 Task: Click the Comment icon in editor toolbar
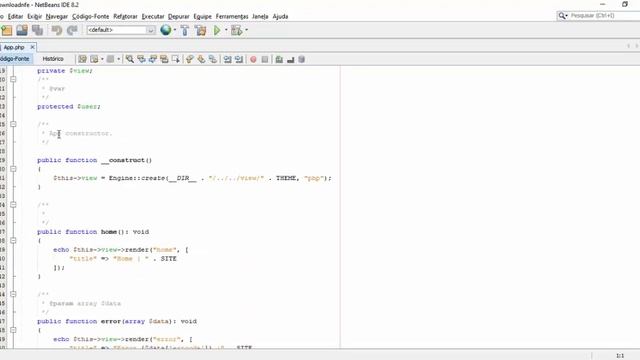point(279,60)
